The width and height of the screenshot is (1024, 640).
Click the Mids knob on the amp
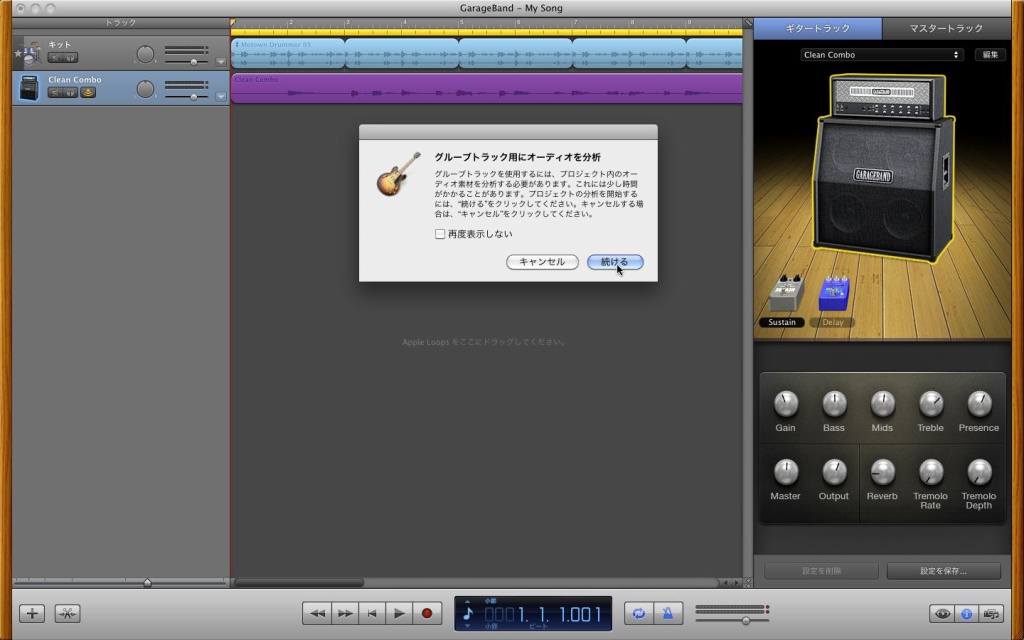[882, 404]
